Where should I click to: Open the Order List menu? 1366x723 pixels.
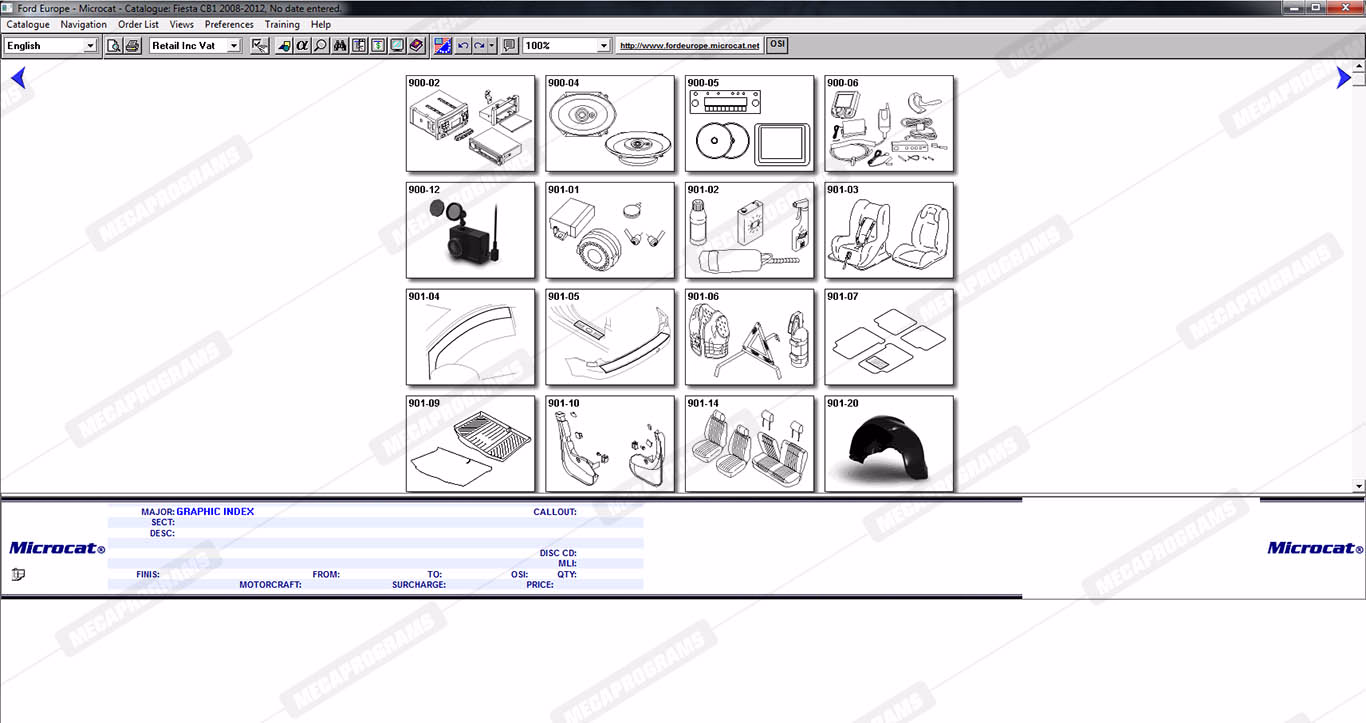pos(138,24)
